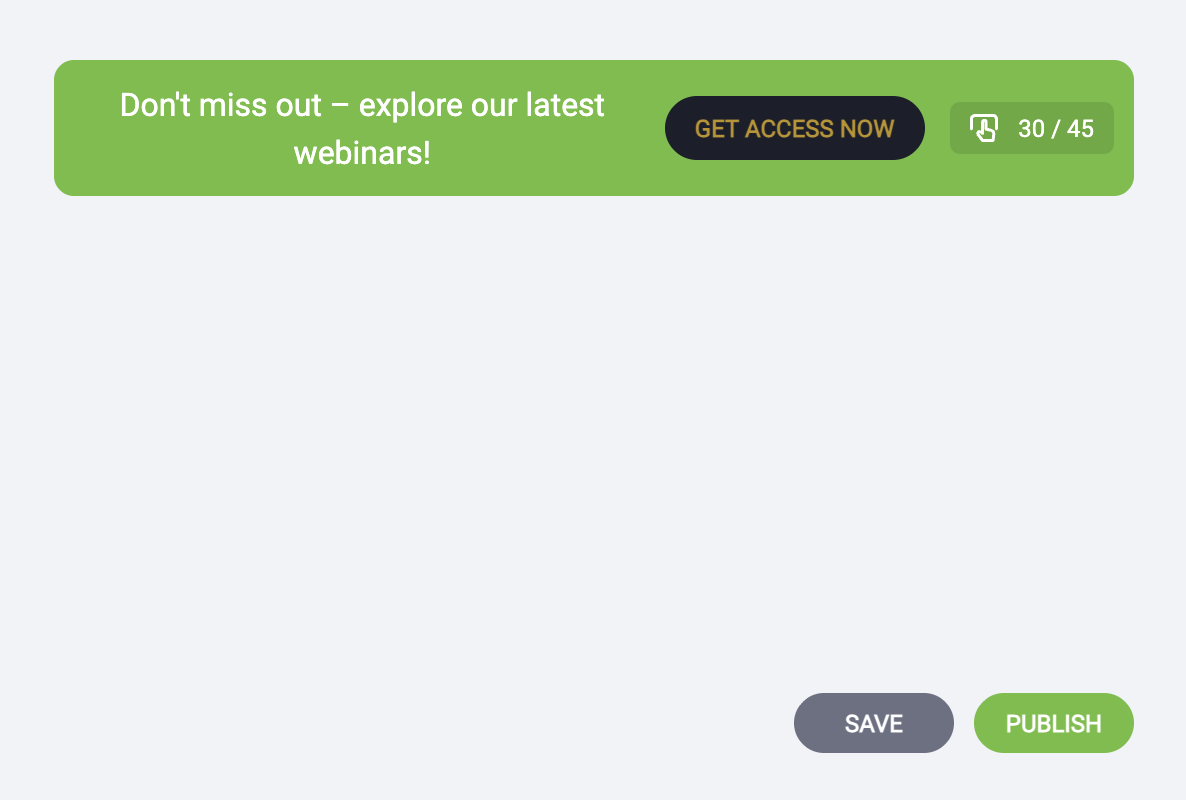Hit the green PUBLISH pill button
The width and height of the screenshot is (1186, 800).
pos(1053,723)
